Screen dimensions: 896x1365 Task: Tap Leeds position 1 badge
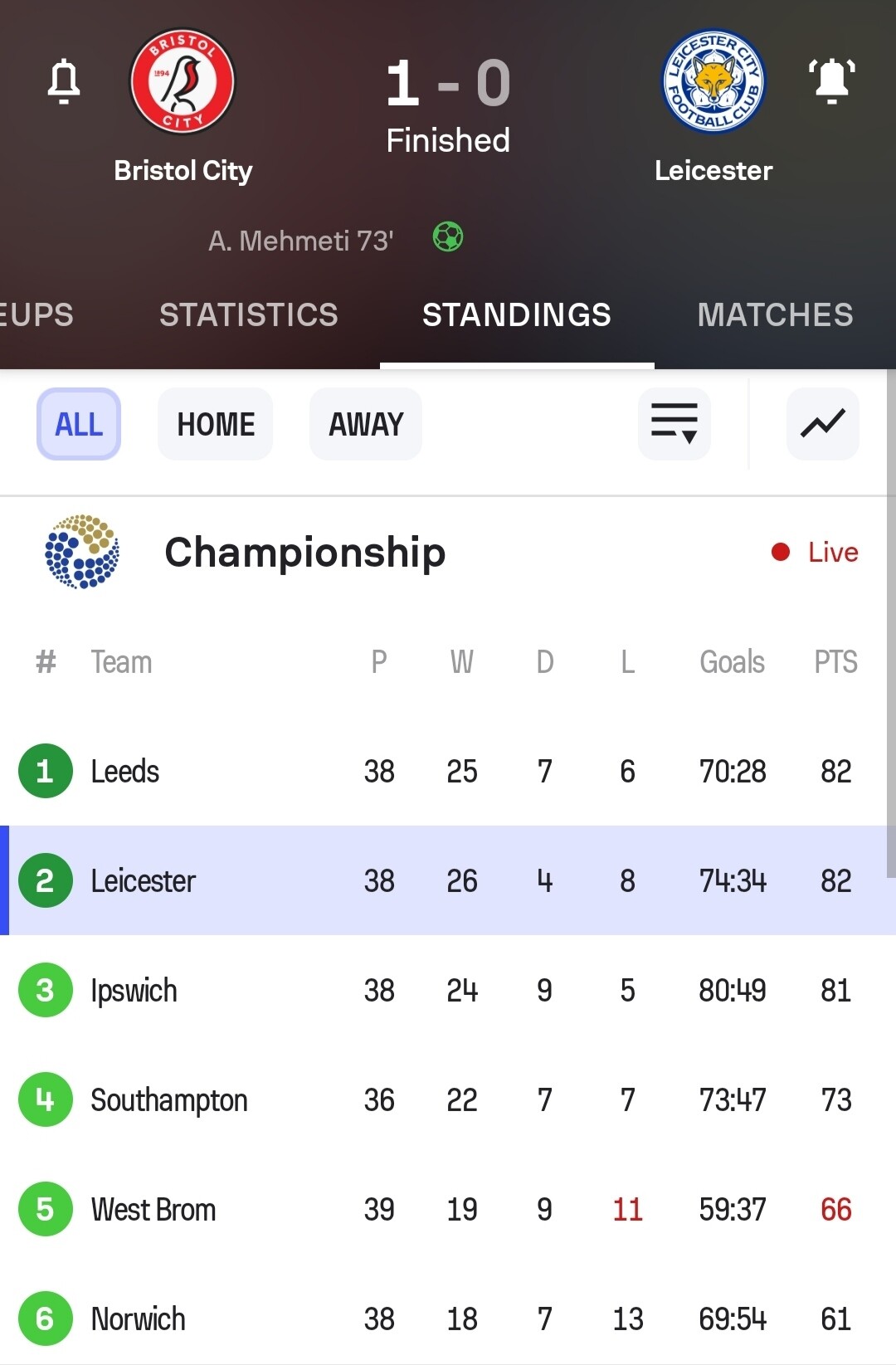point(45,771)
